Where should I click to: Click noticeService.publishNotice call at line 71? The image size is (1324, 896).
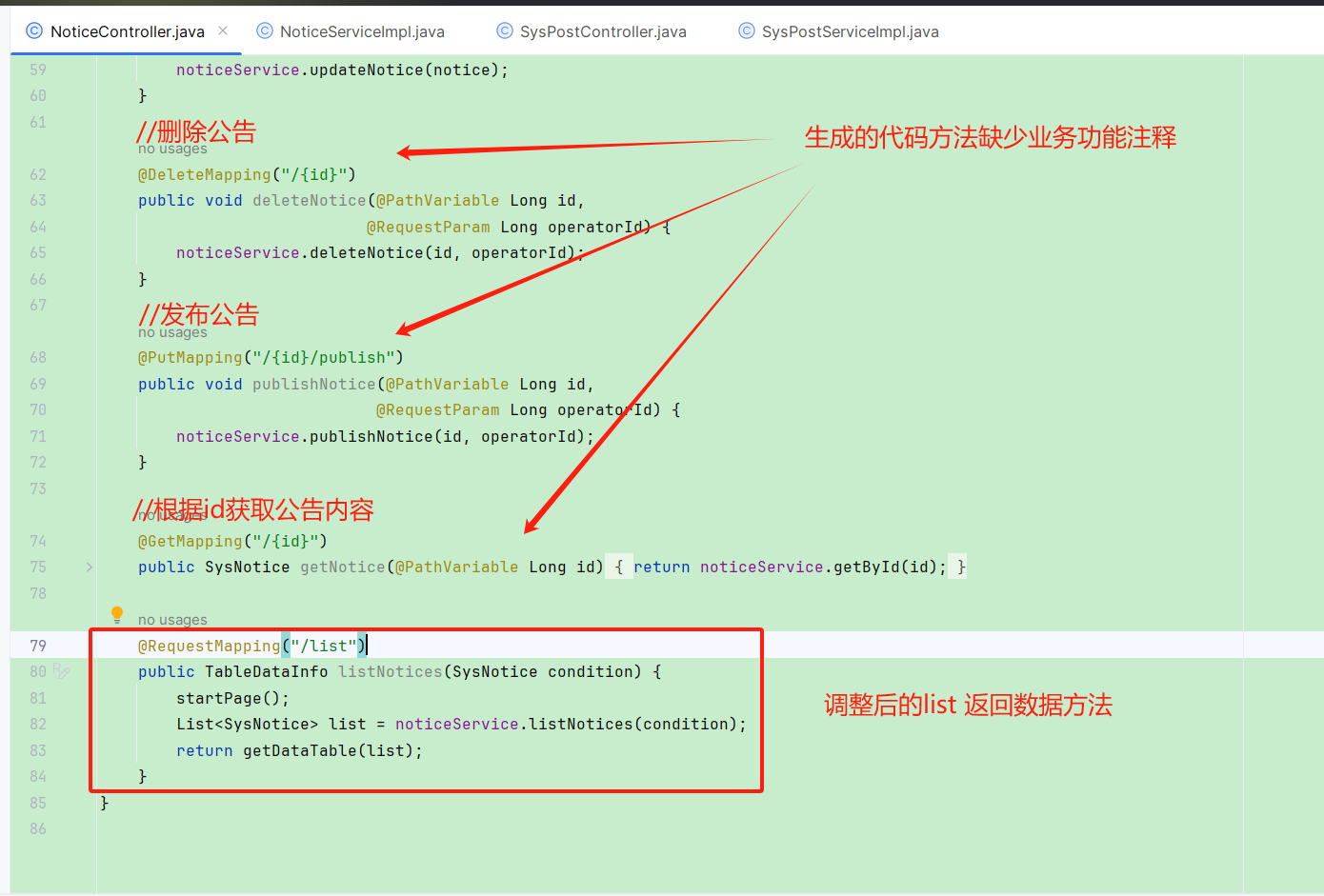pos(385,436)
